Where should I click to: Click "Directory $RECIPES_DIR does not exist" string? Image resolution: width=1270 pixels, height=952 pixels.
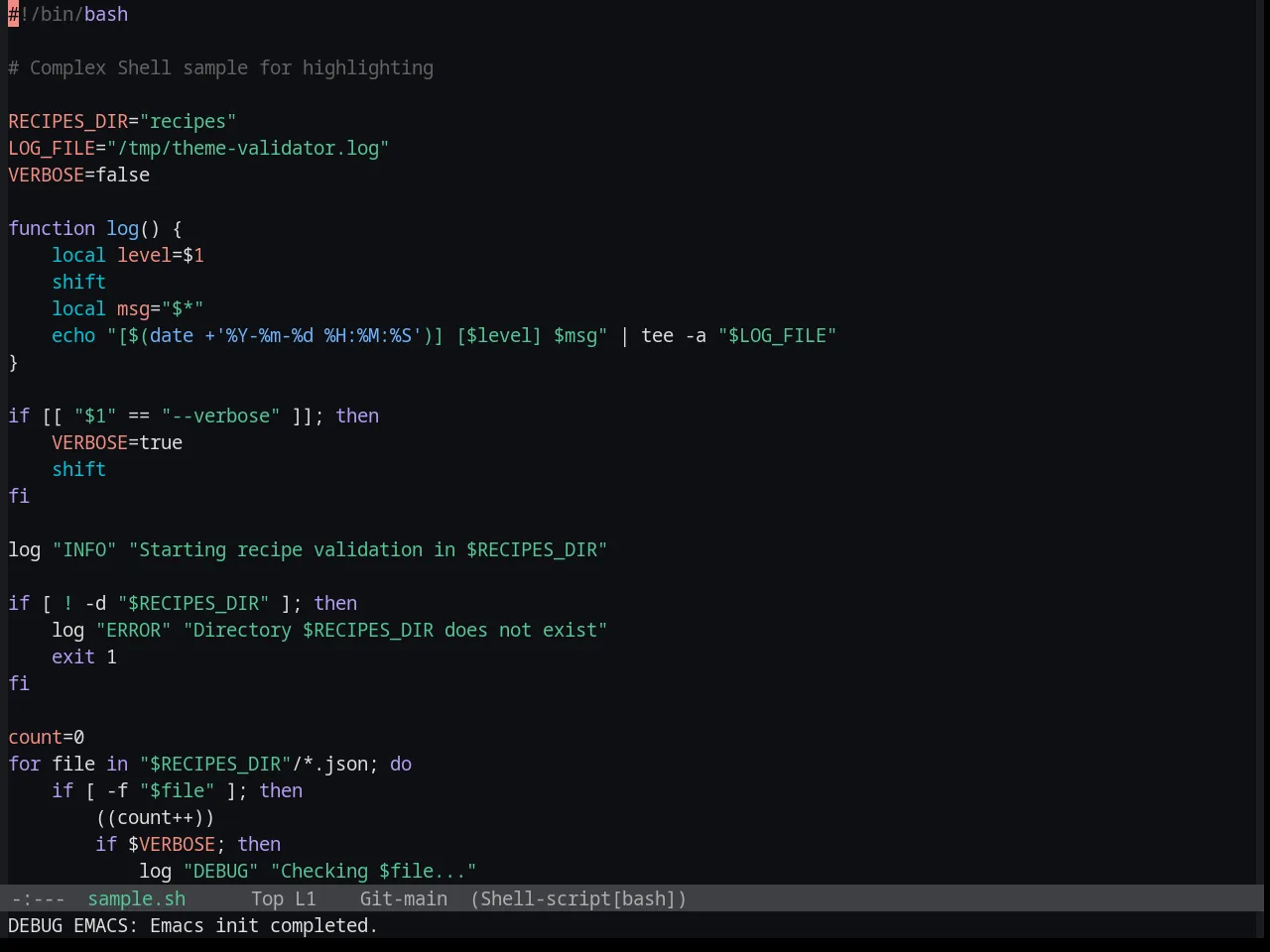(x=395, y=630)
